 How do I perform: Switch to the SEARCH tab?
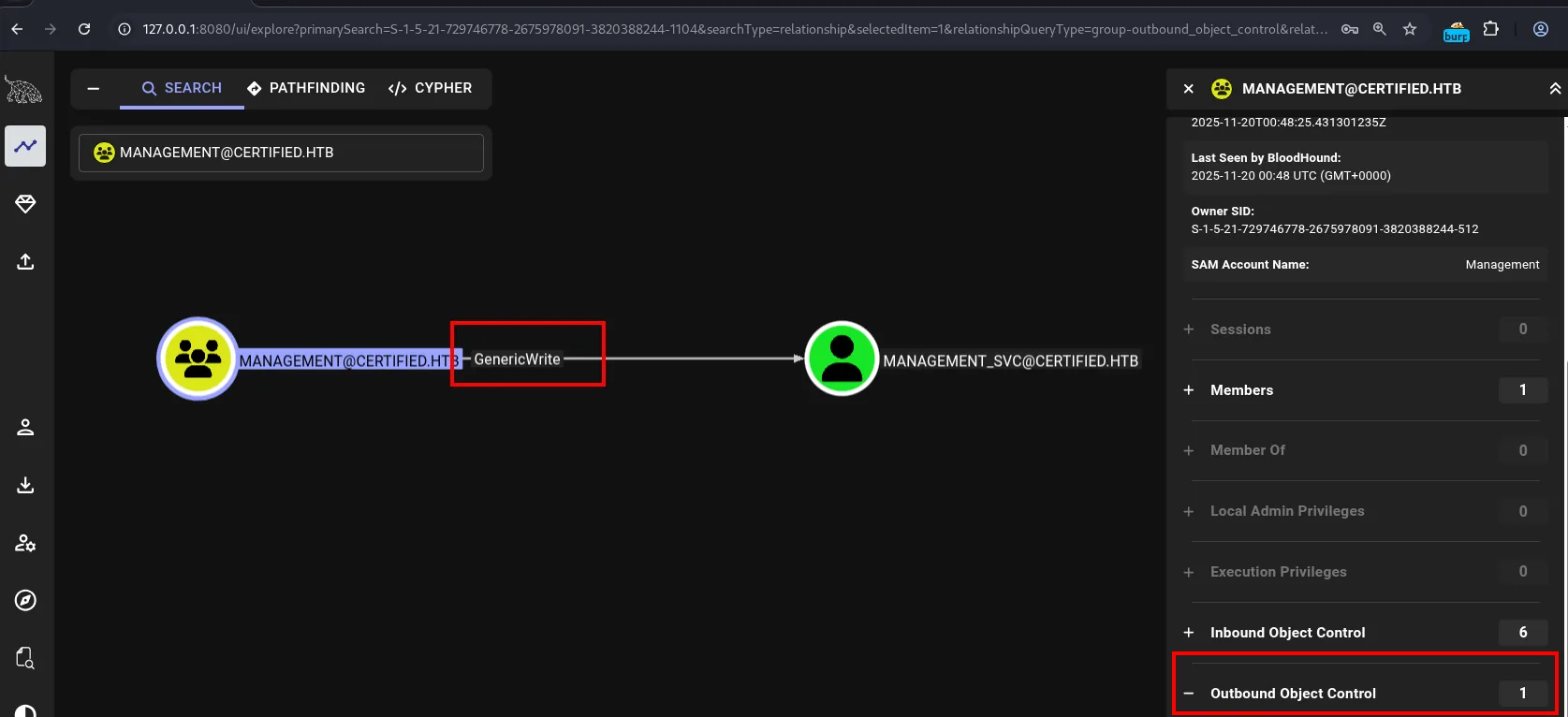click(182, 88)
